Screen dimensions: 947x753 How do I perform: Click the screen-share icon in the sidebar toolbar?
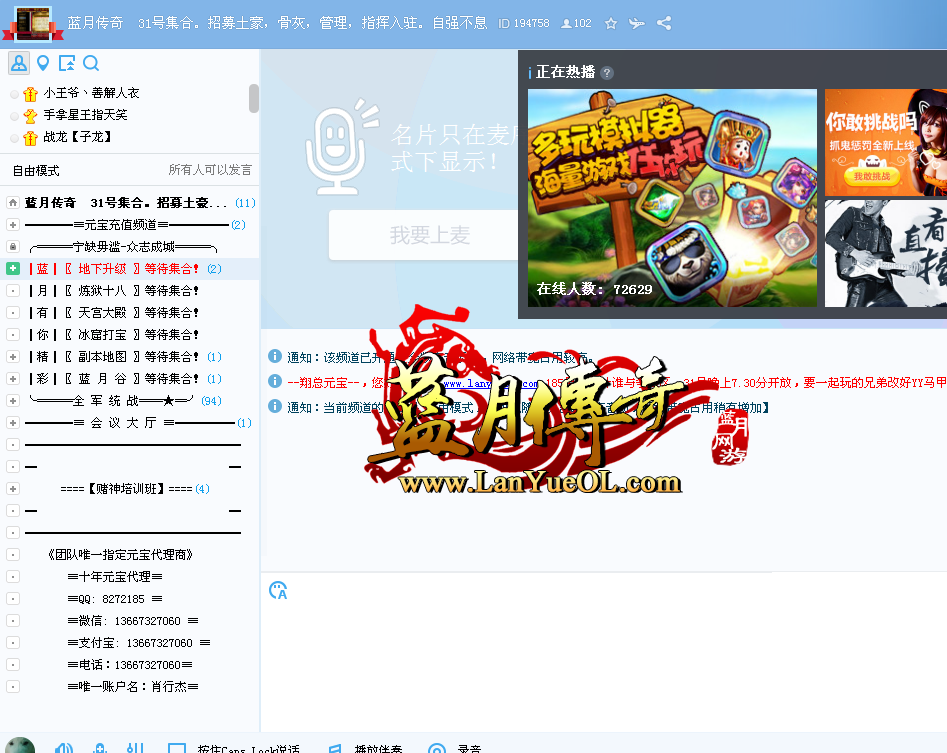[66, 62]
